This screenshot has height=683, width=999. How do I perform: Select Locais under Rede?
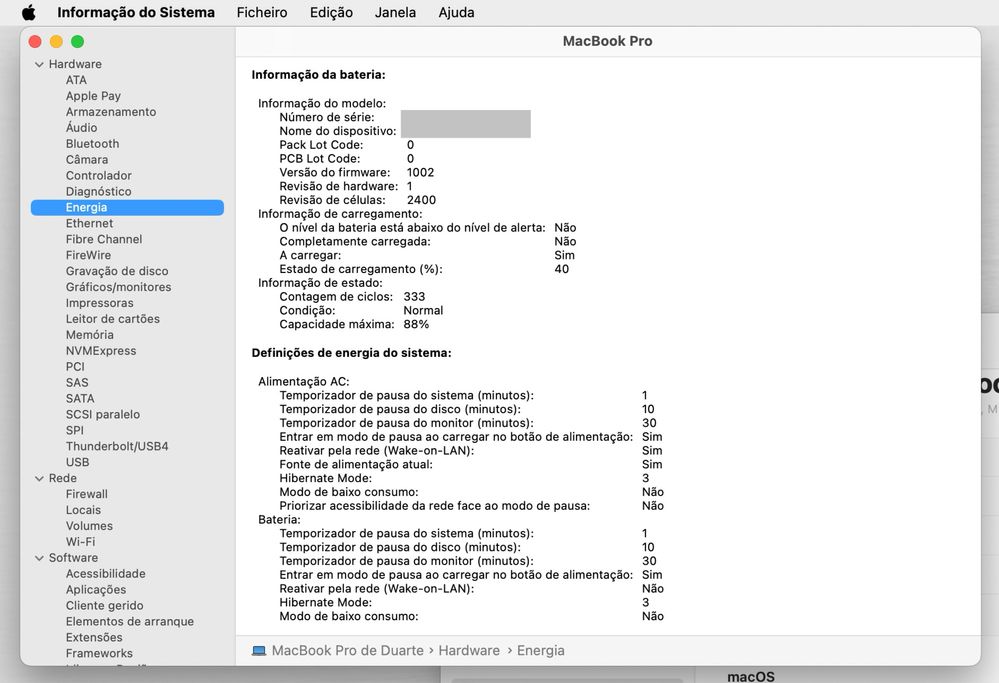(x=83, y=510)
